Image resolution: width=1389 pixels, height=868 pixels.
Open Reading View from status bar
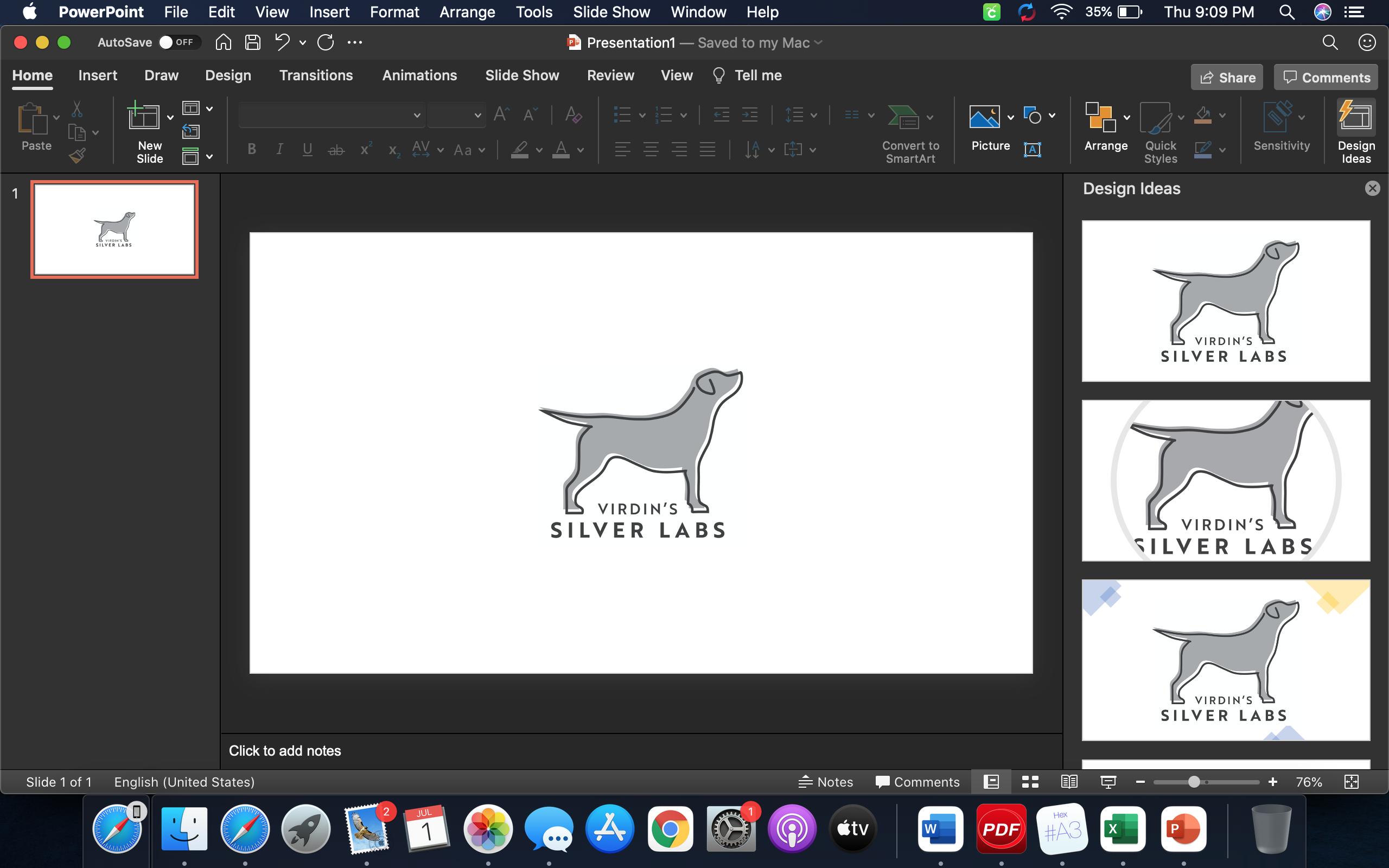[x=1069, y=782]
